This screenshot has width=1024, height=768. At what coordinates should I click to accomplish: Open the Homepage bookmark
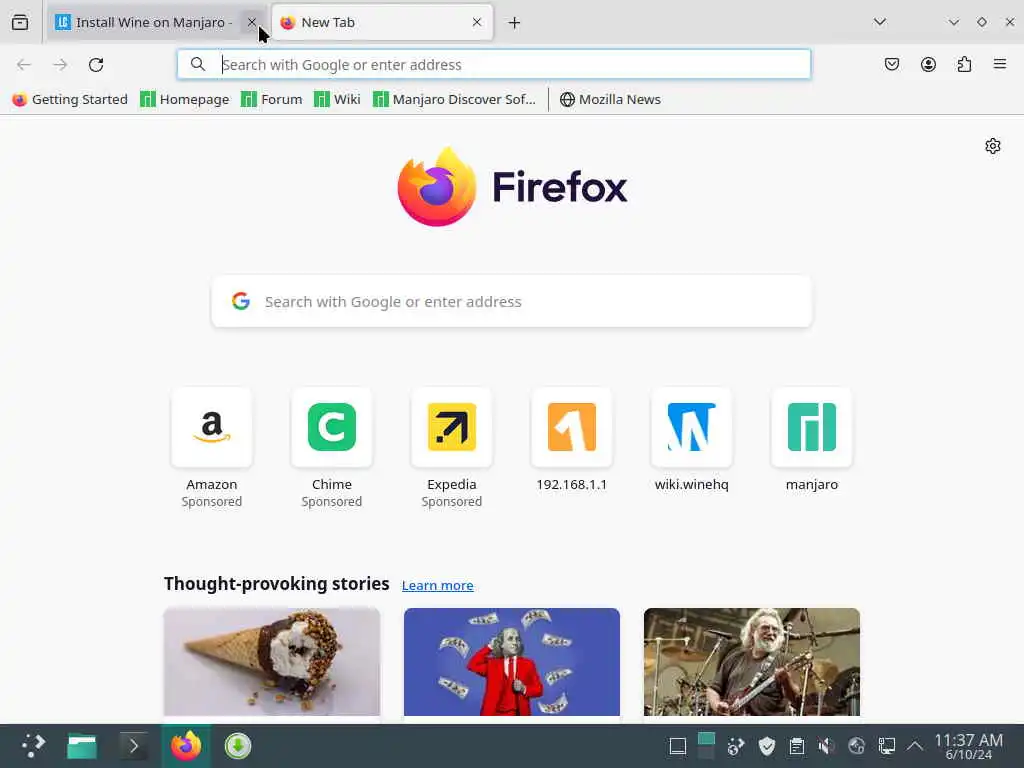(x=185, y=99)
